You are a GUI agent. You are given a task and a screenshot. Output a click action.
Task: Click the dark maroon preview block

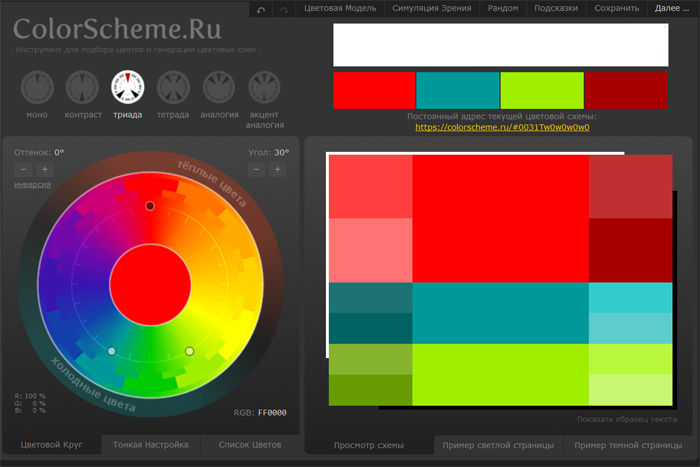tap(631, 250)
